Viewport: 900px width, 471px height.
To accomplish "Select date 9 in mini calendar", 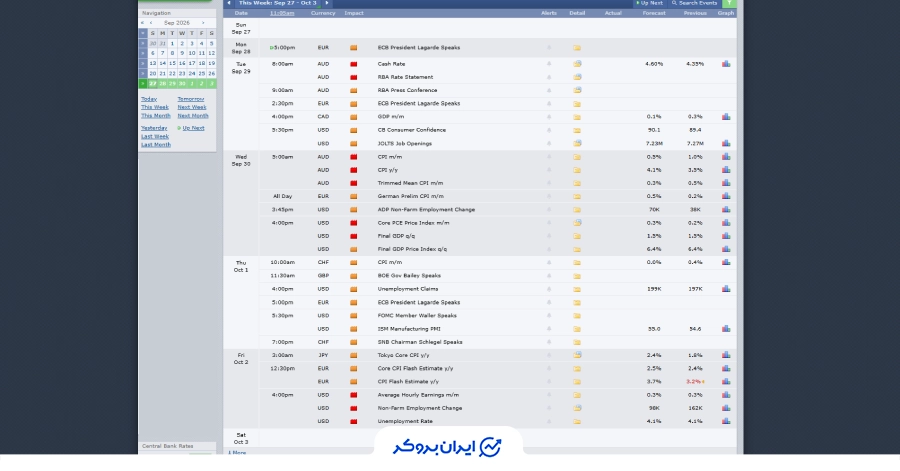I will coord(182,53).
